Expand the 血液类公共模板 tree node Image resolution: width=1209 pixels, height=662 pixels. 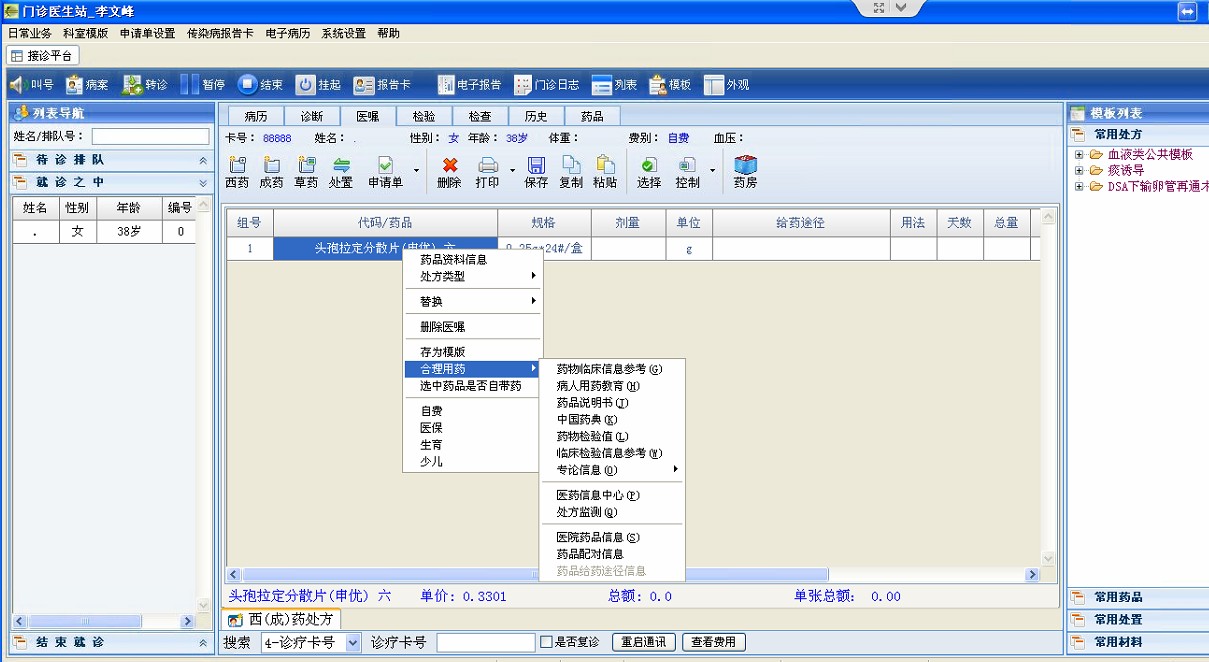(1079, 155)
